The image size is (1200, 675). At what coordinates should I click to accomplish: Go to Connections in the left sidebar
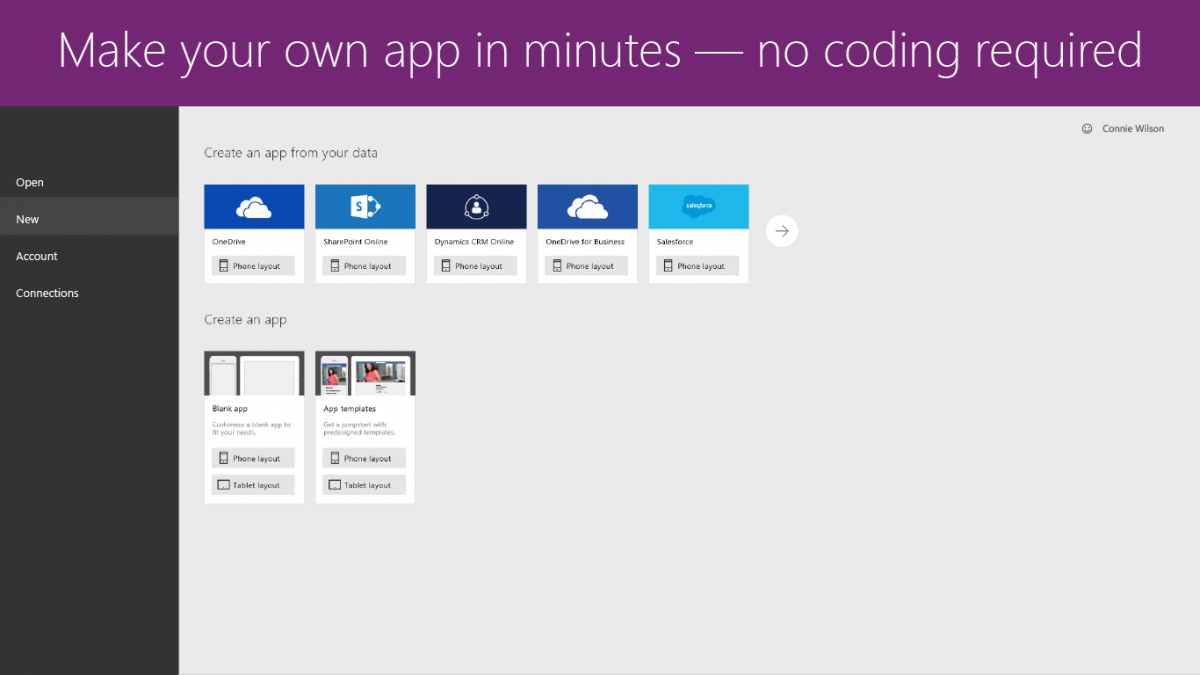(x=47, y=292)
